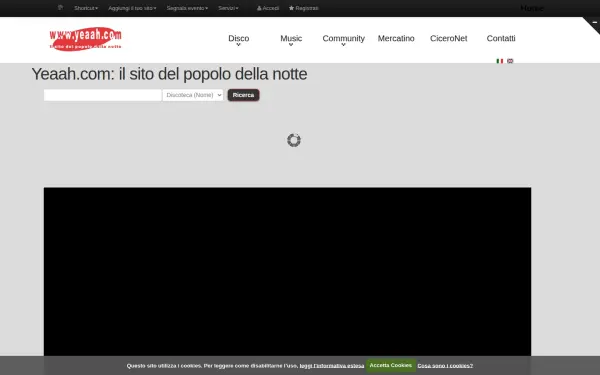Open the Mercatino page
The width and height of the screenshot is (600, 375).
[x=396, y=38]
